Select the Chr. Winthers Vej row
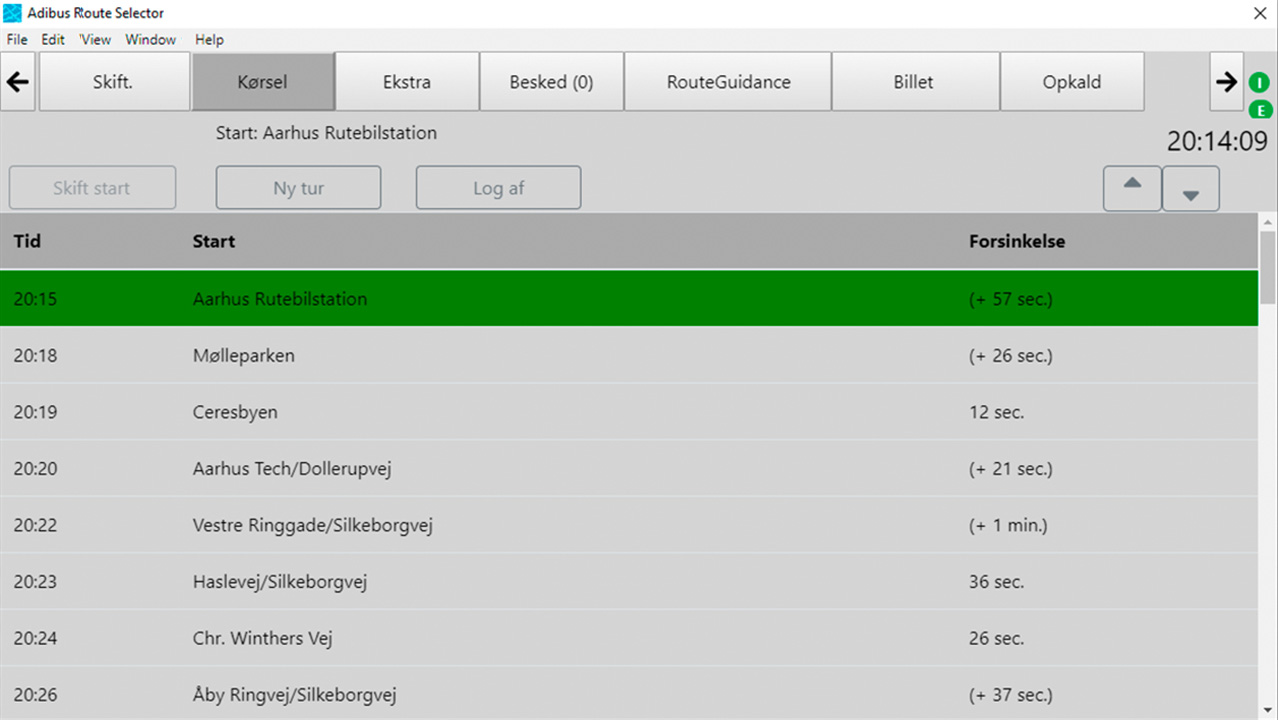The height and width of the screenshot is (720, 1278). click(629, 638)
